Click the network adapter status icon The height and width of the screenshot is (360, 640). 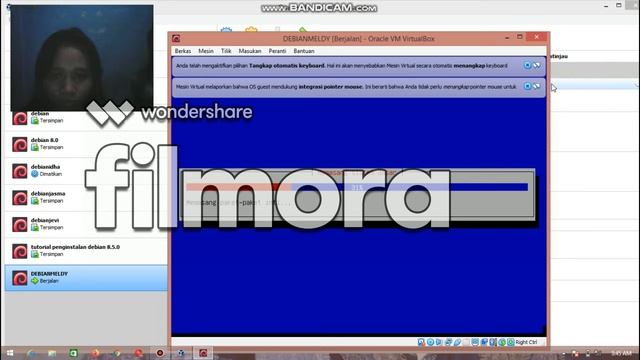coord(448,342)
